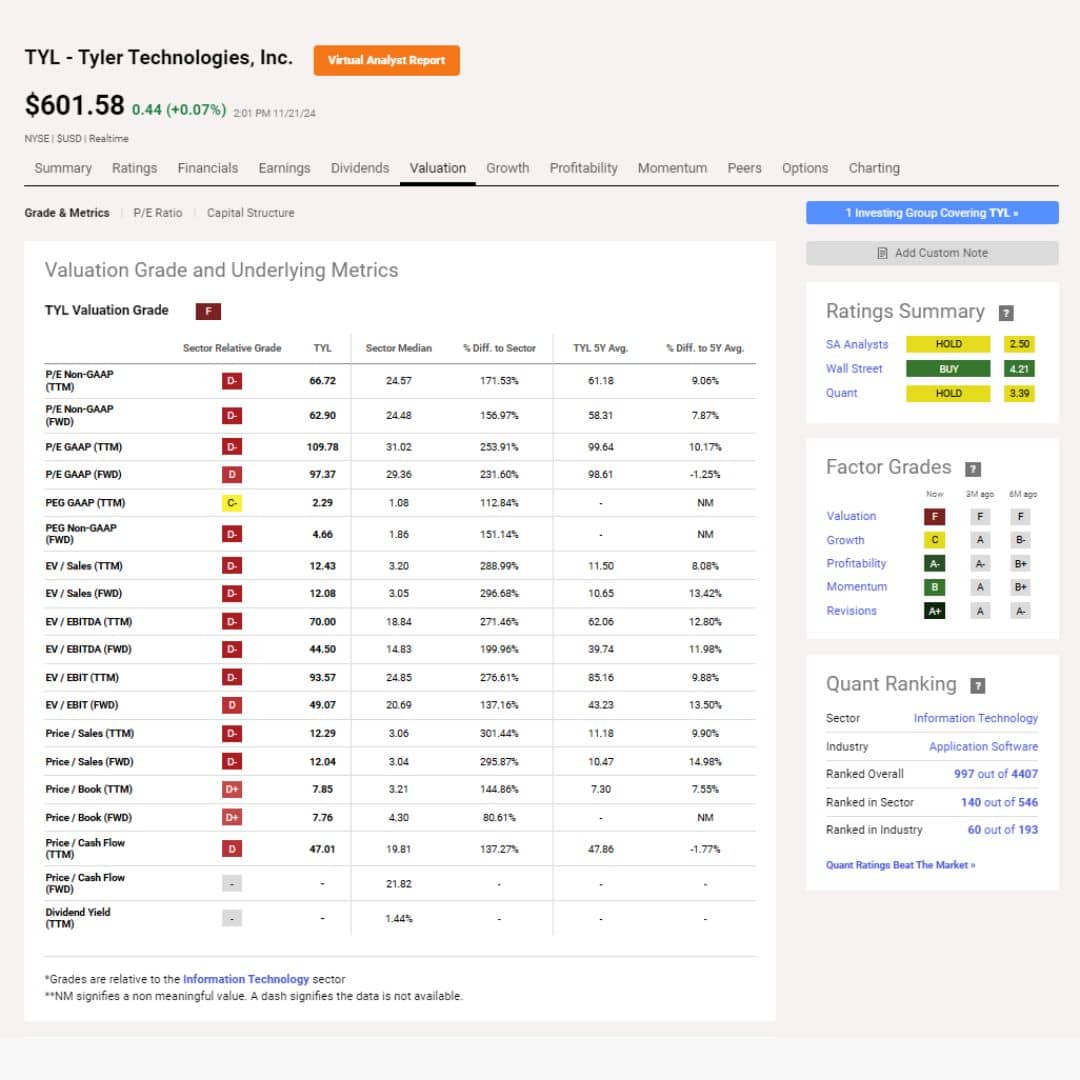Viewport: 1080px width, 1080px height.
Task: Click the Growth 'Now' C grade in Factor Grades
Action: tap(934, 540)
